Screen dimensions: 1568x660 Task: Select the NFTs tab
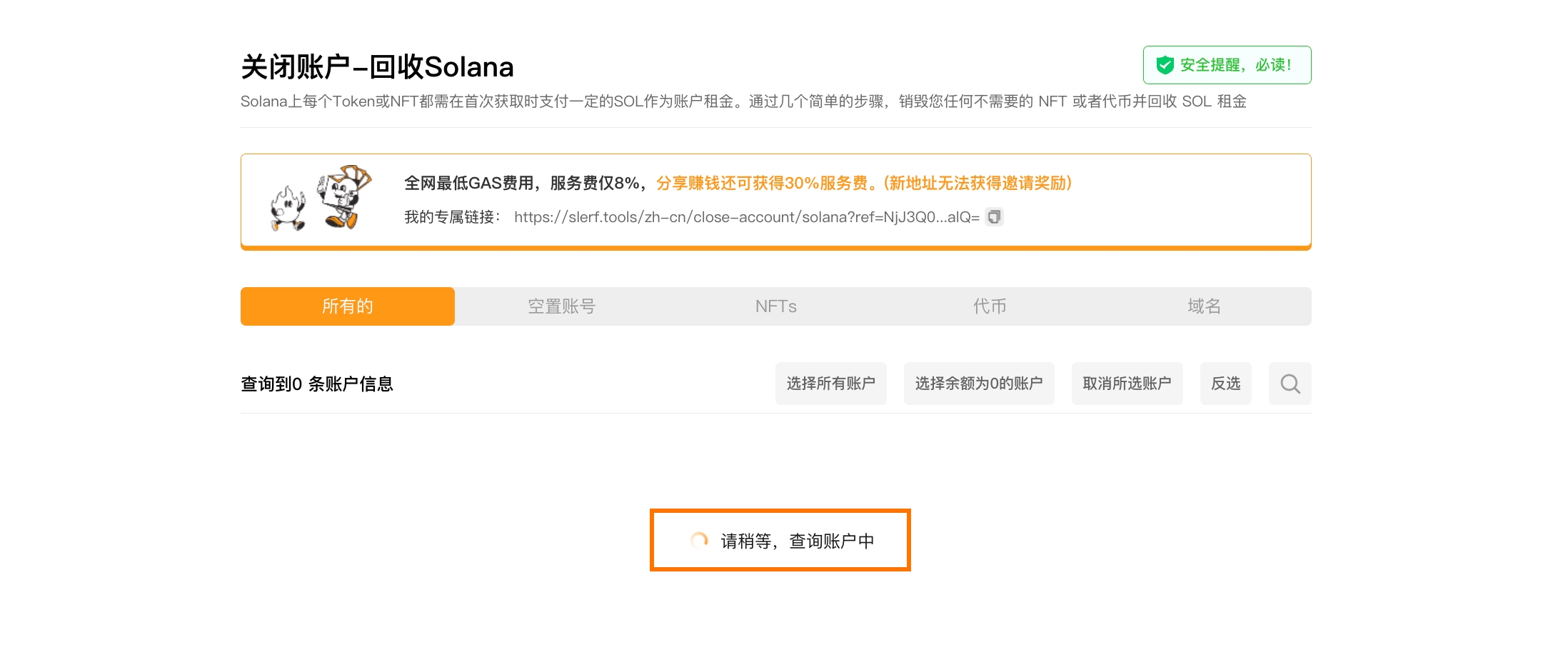pos(776,306)
